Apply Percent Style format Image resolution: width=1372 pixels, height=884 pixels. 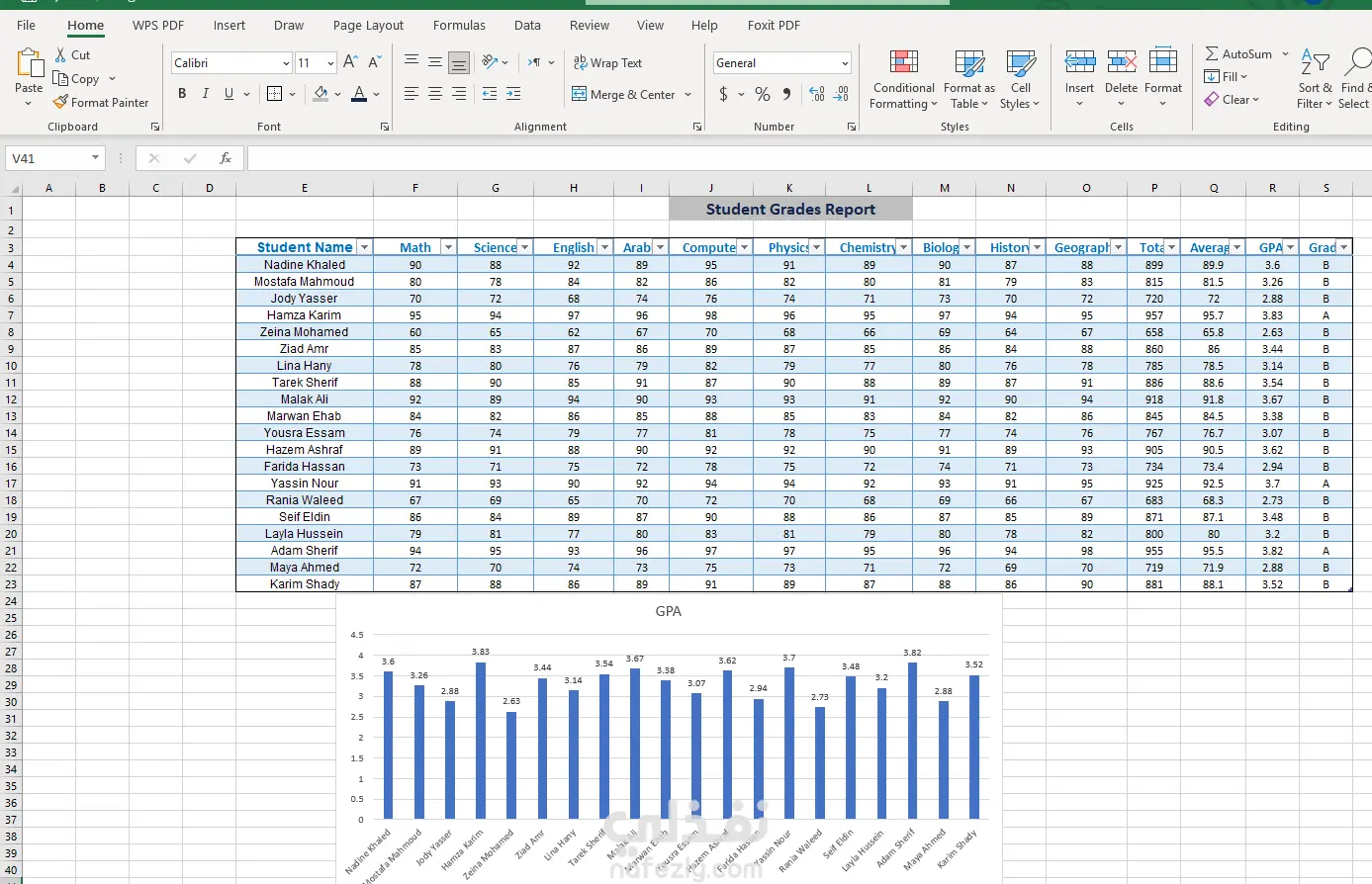763,94
